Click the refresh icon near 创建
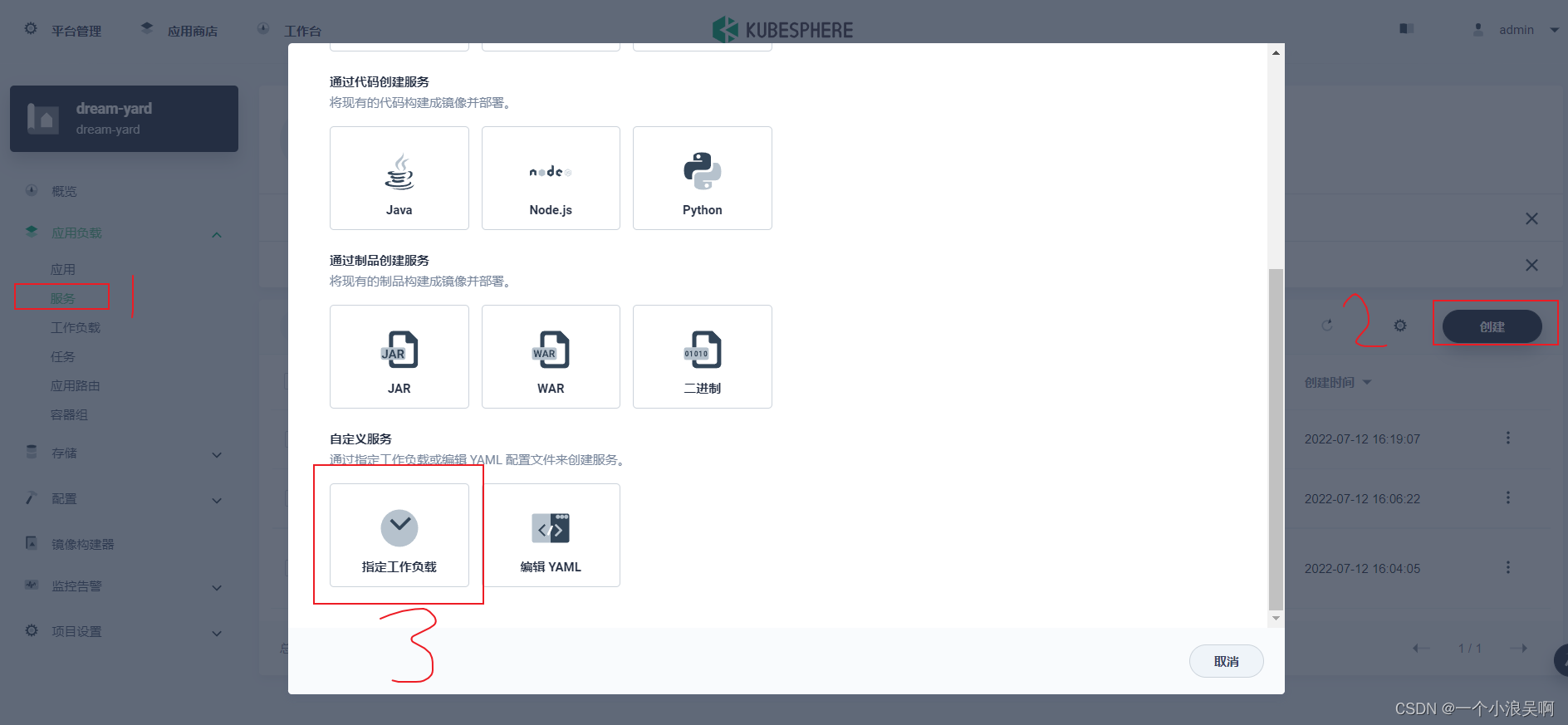Image resolution: width=1568 pixels, height=725 pixels. click(x=1327, y=326)
